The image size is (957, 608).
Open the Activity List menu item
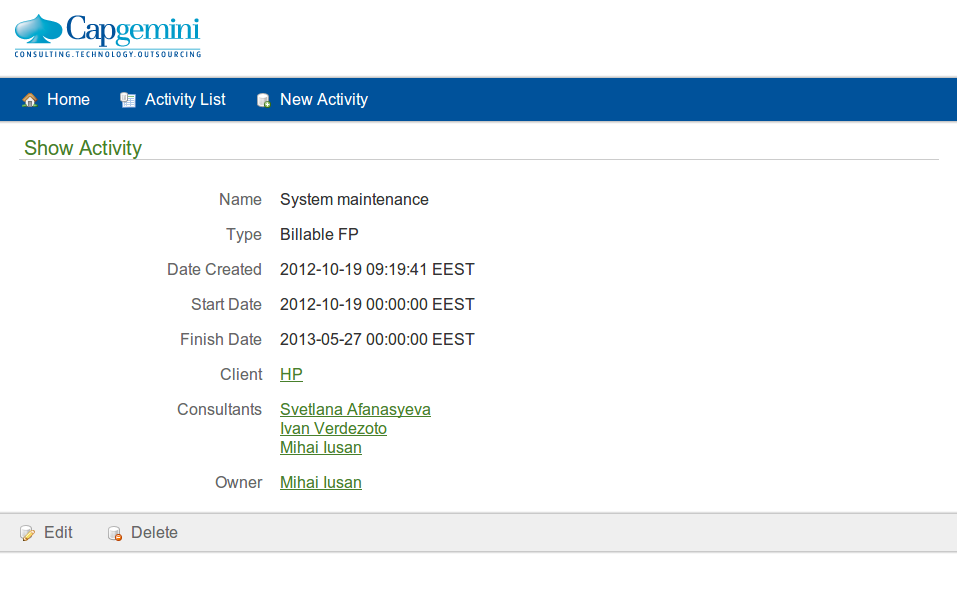pyautogui.click(x=185, y=100)
